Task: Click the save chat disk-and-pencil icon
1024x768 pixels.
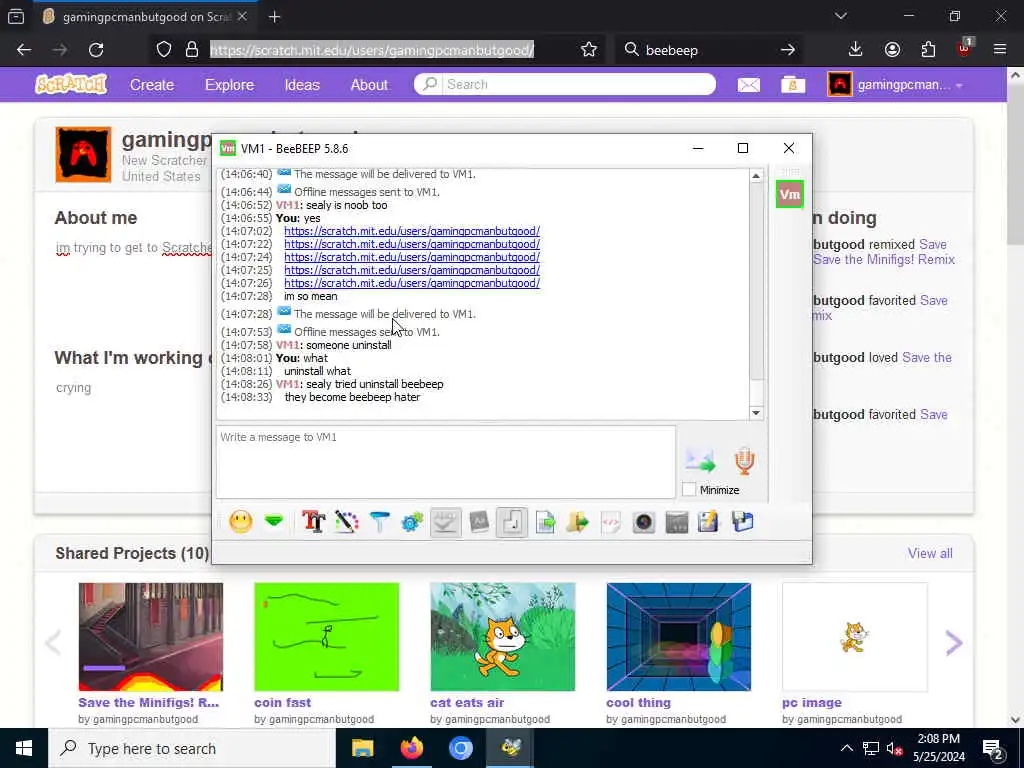Action: (709, 522)
